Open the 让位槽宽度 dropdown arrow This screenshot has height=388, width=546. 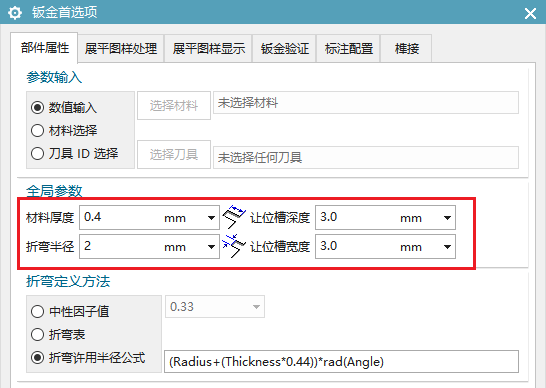[x=447, y=247]
